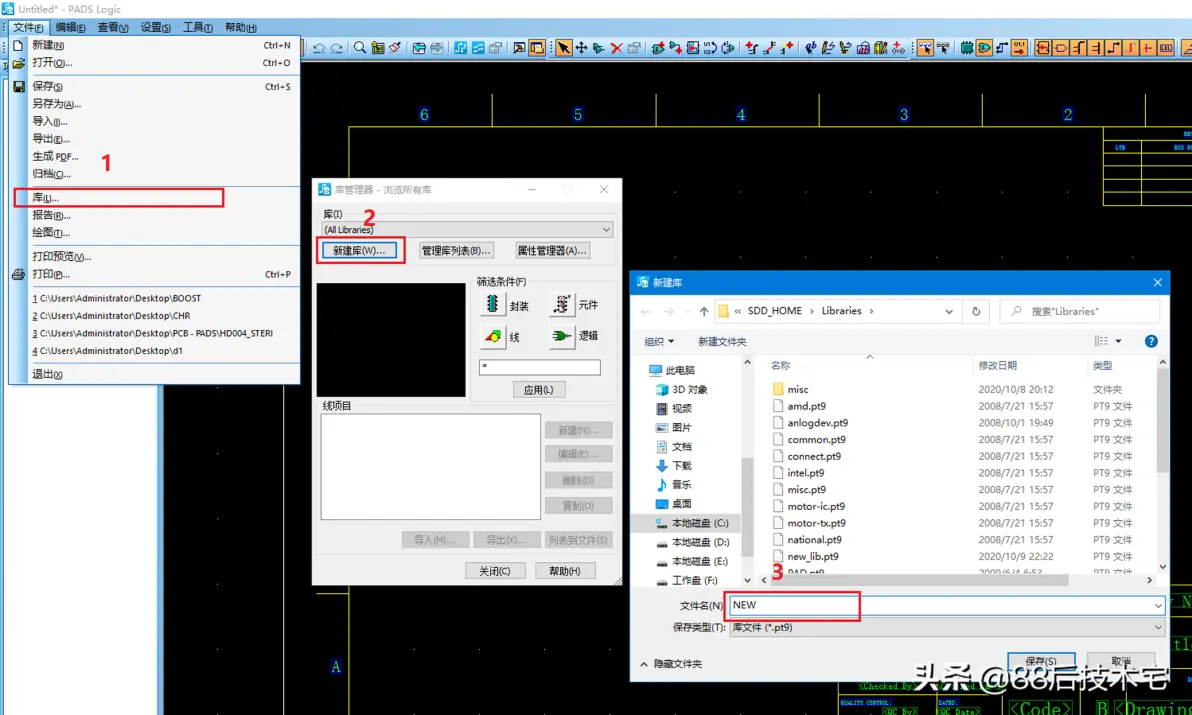Open the library (库) dropdown showing All Libraries
1192x715 pixels.
pos(468,229)
